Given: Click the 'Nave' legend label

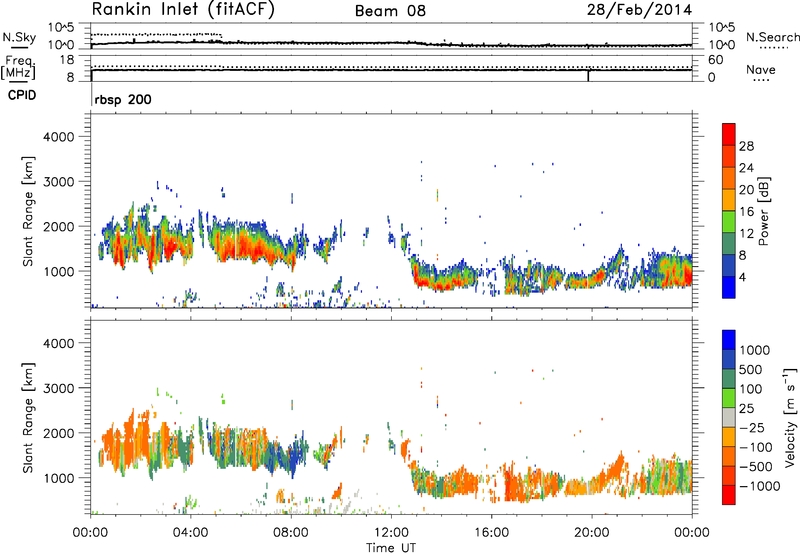Looking at the screenshot, I should pos(761,69).
